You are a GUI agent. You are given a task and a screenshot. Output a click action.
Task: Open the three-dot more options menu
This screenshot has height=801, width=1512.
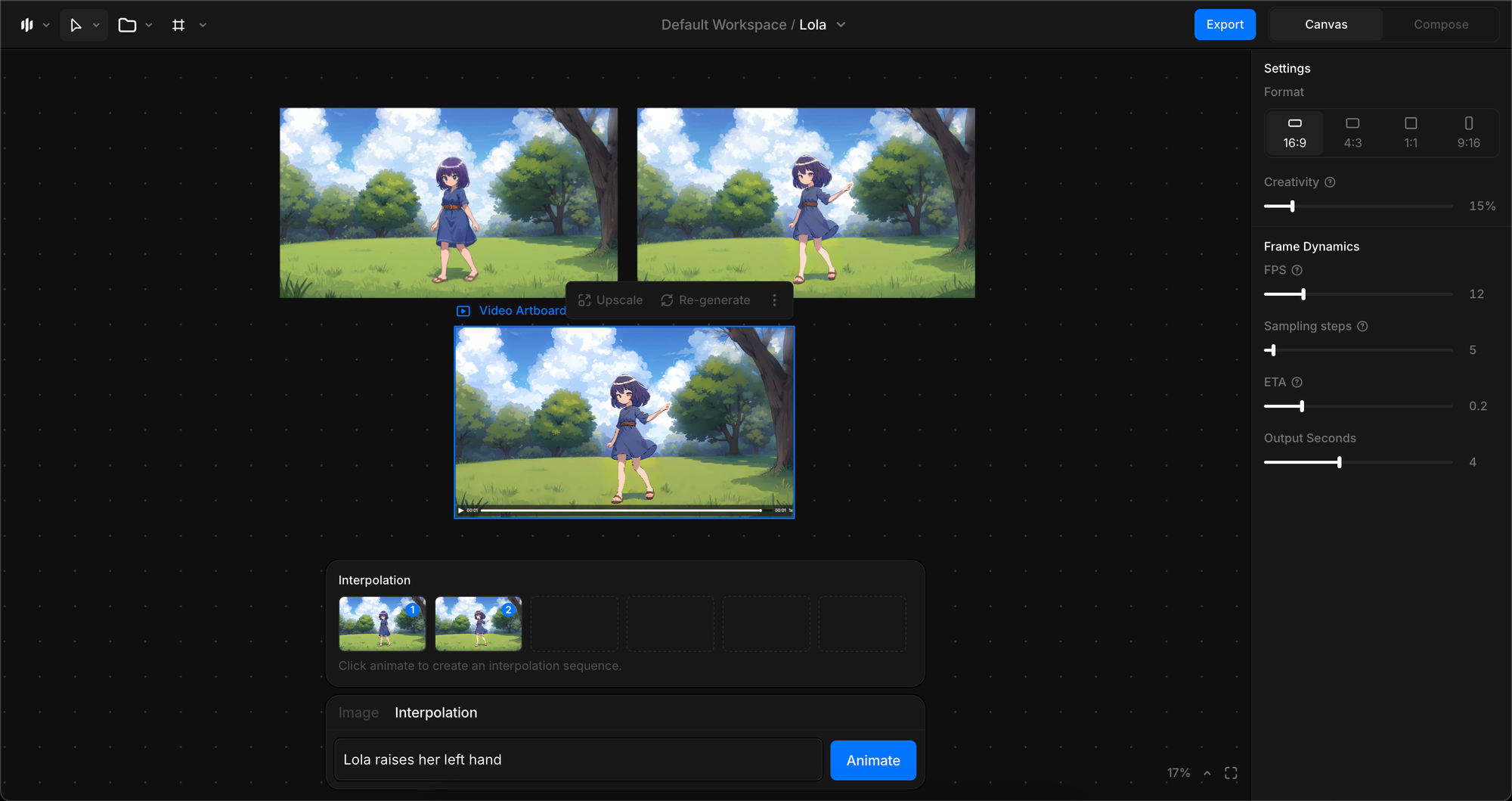tap(774, 300)
